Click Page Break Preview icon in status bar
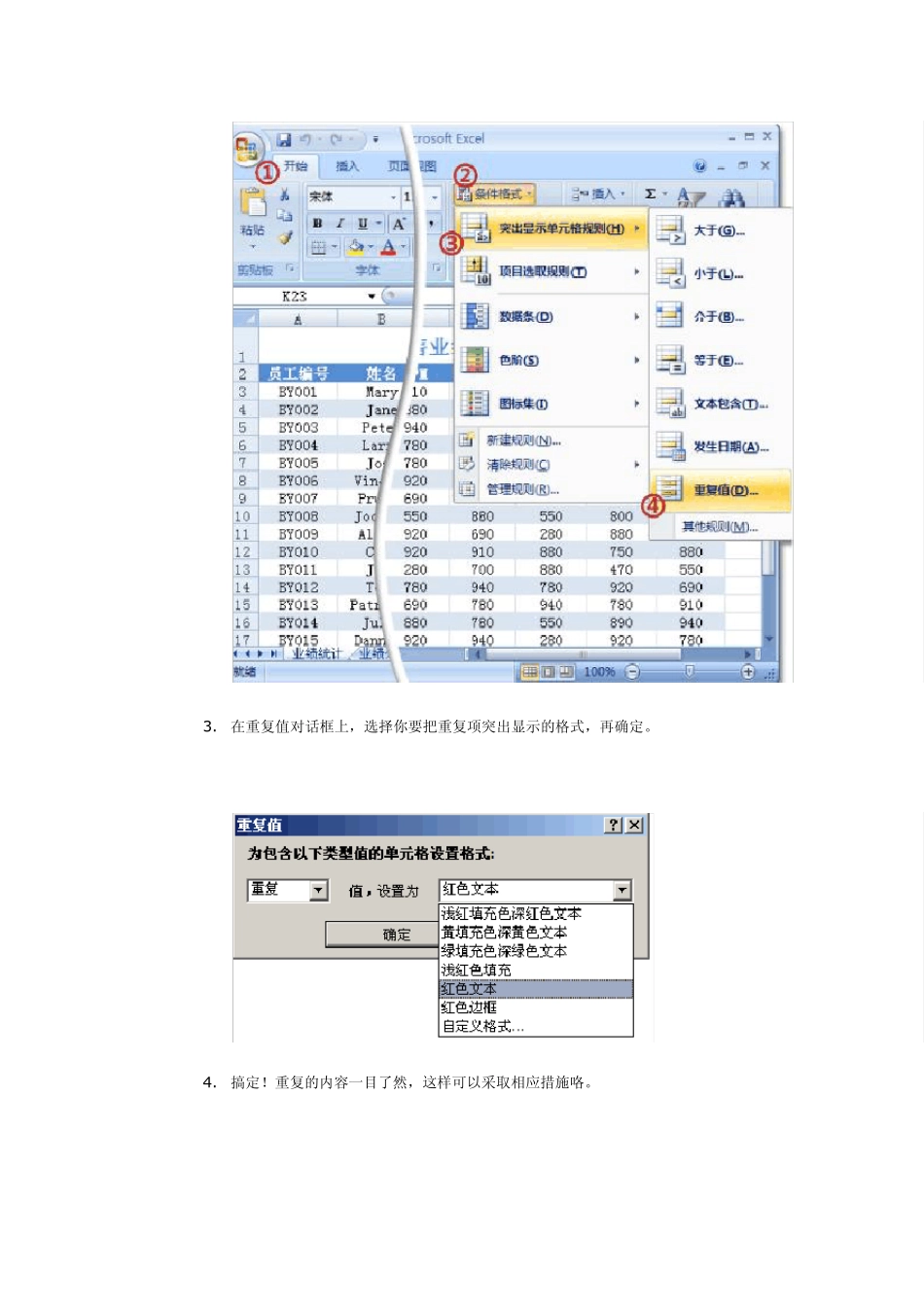The height and width of the screenshot is (1307, 924). click(565, 671)
